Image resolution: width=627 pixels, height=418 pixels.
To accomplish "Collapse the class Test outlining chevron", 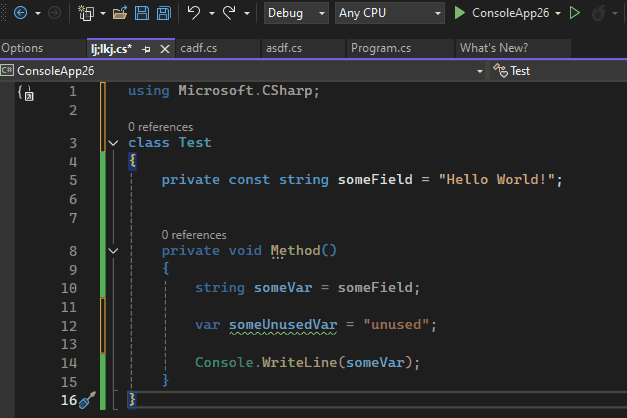I will (x=114, y=143).
